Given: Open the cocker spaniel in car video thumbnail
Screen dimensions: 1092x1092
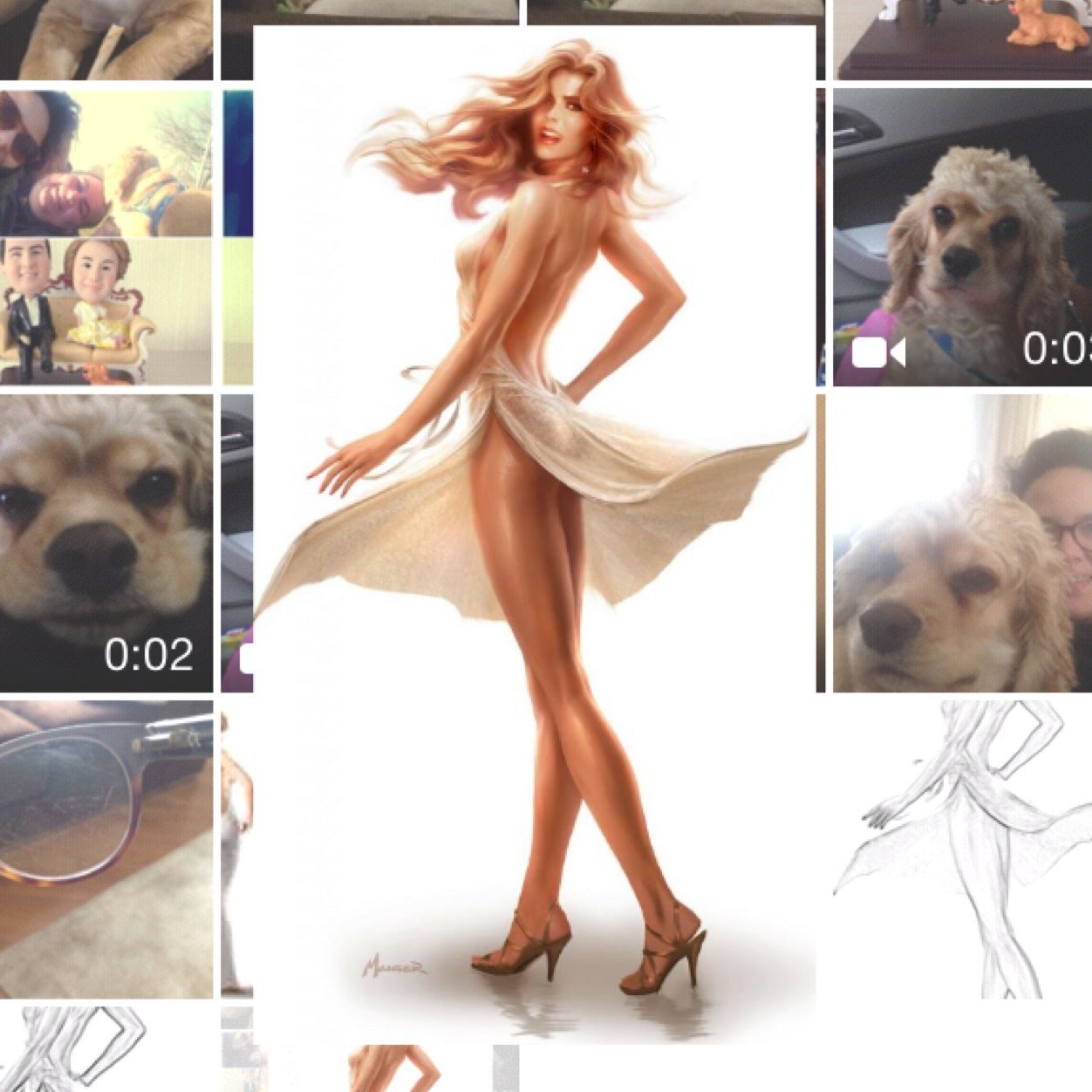Looking at the screenshot, I should 962,236.
